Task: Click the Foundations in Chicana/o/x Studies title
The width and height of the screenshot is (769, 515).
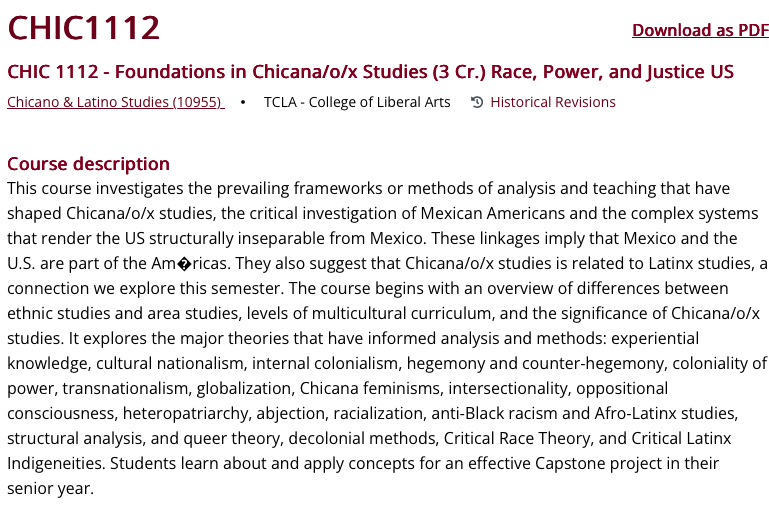Action: pyautogui.click(x=370, y=72)
